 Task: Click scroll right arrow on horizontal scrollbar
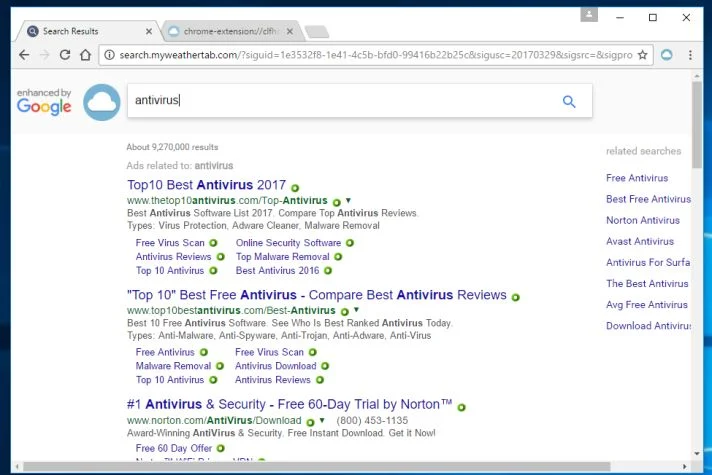pyautogui.click(x=684, y=466)
